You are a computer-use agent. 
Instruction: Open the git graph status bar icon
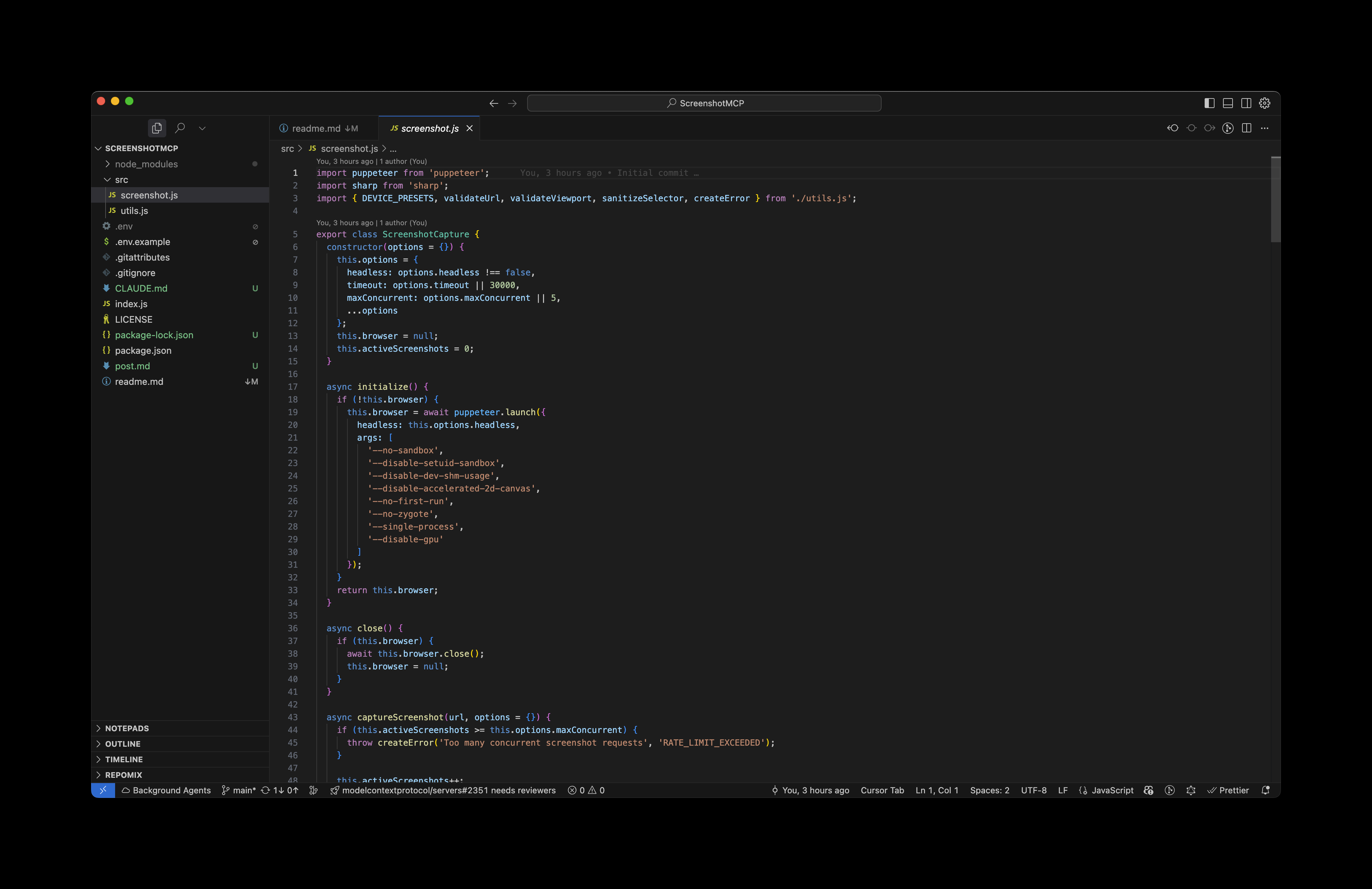pyautogui.click(x=314, y=790)
